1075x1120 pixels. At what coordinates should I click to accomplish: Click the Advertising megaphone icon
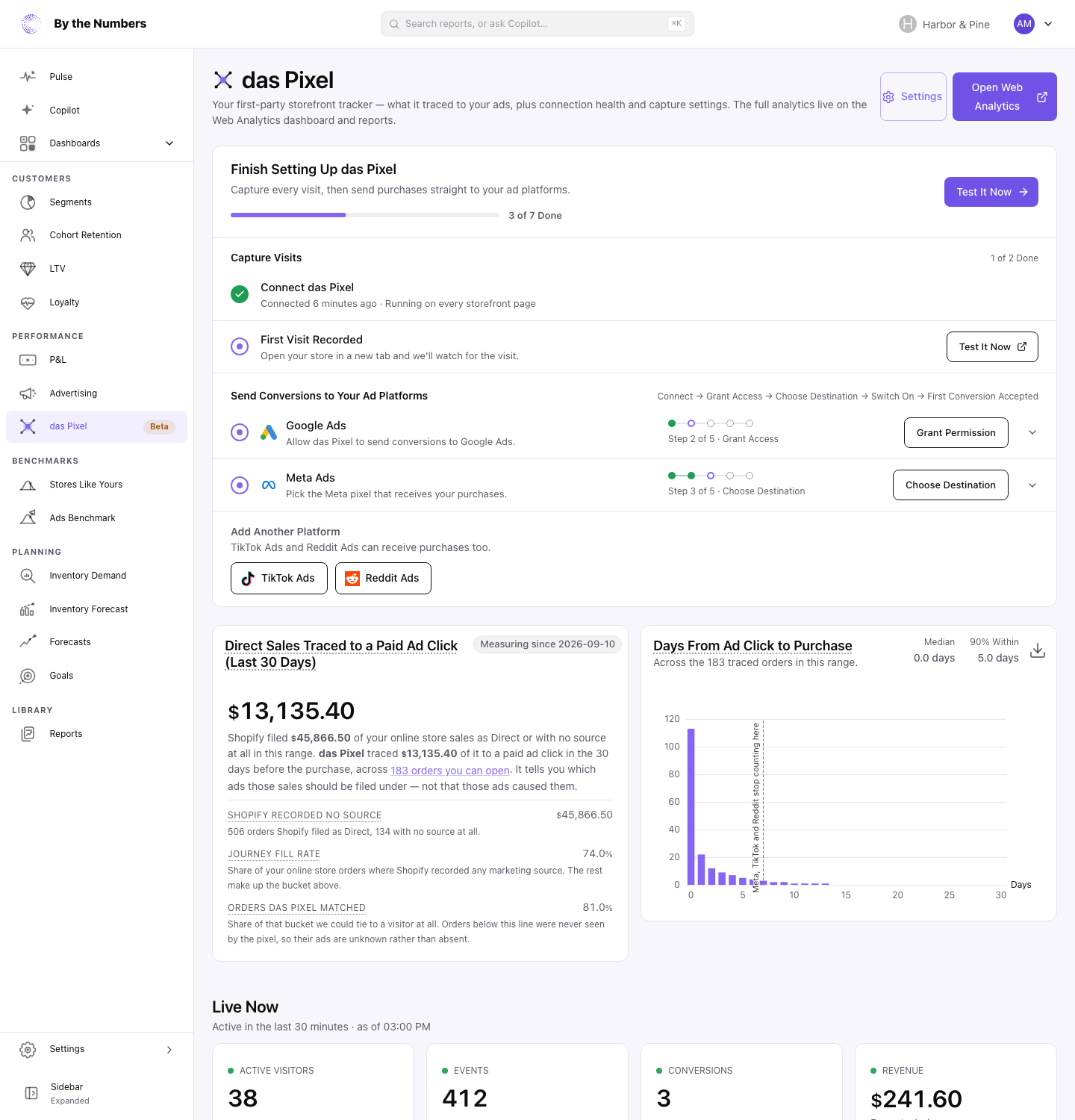[28, 393]
